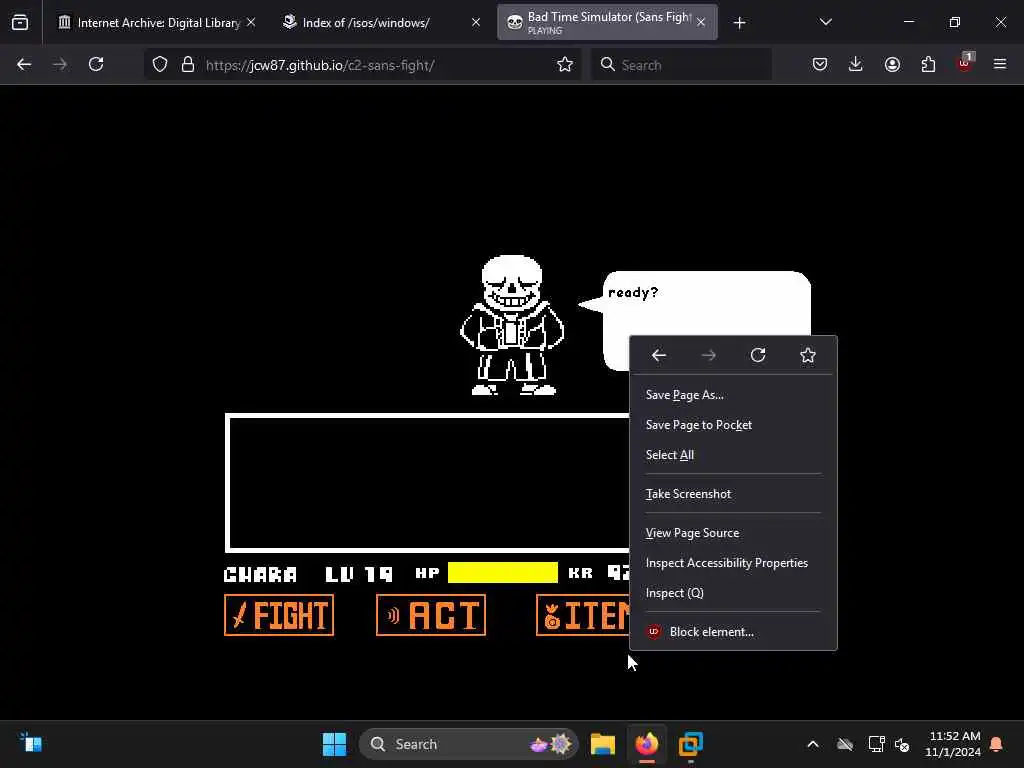Open the tracking protection shield icon

pos(160,65)
